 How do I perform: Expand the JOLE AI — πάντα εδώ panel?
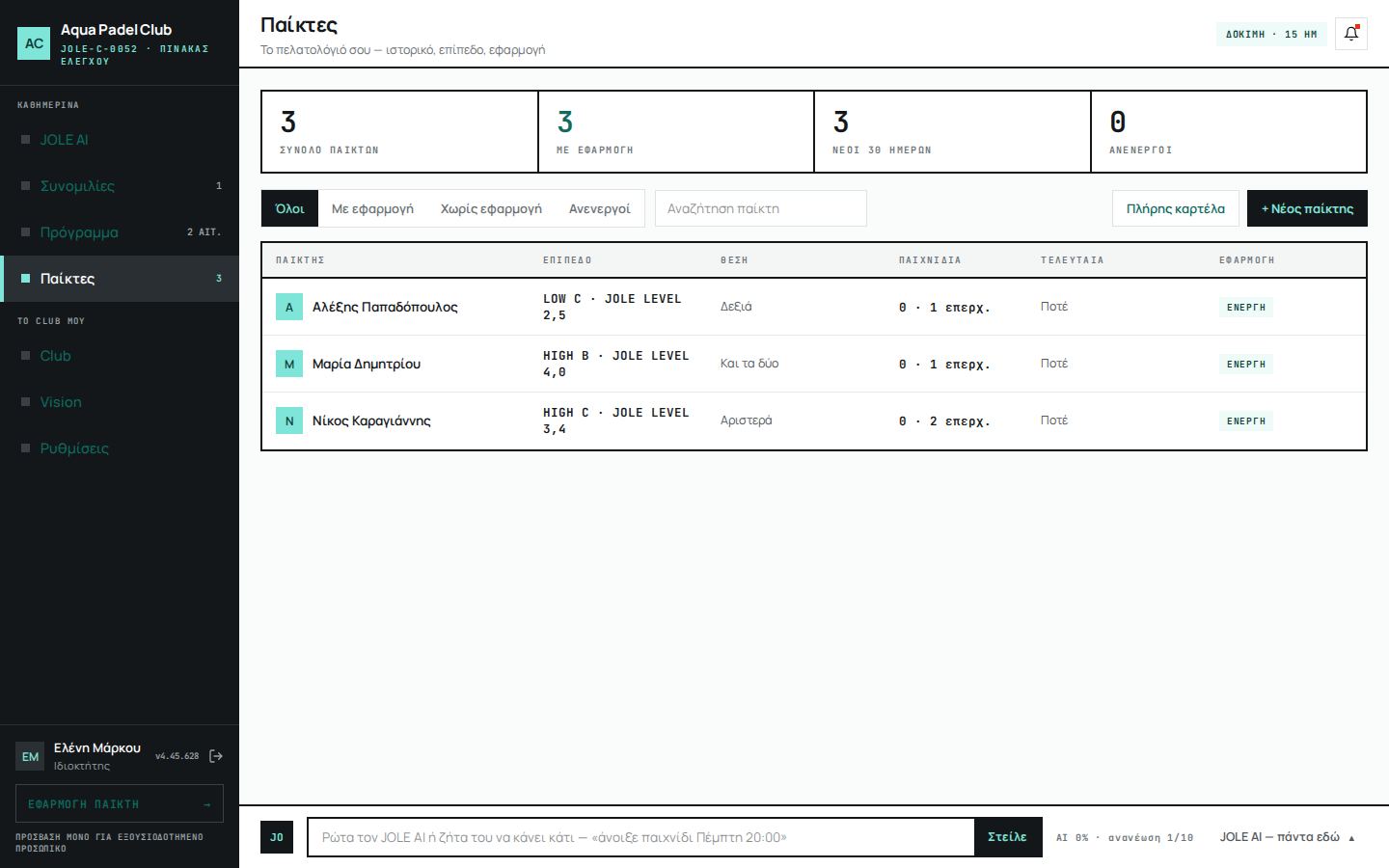click(x=1287, y=837)
